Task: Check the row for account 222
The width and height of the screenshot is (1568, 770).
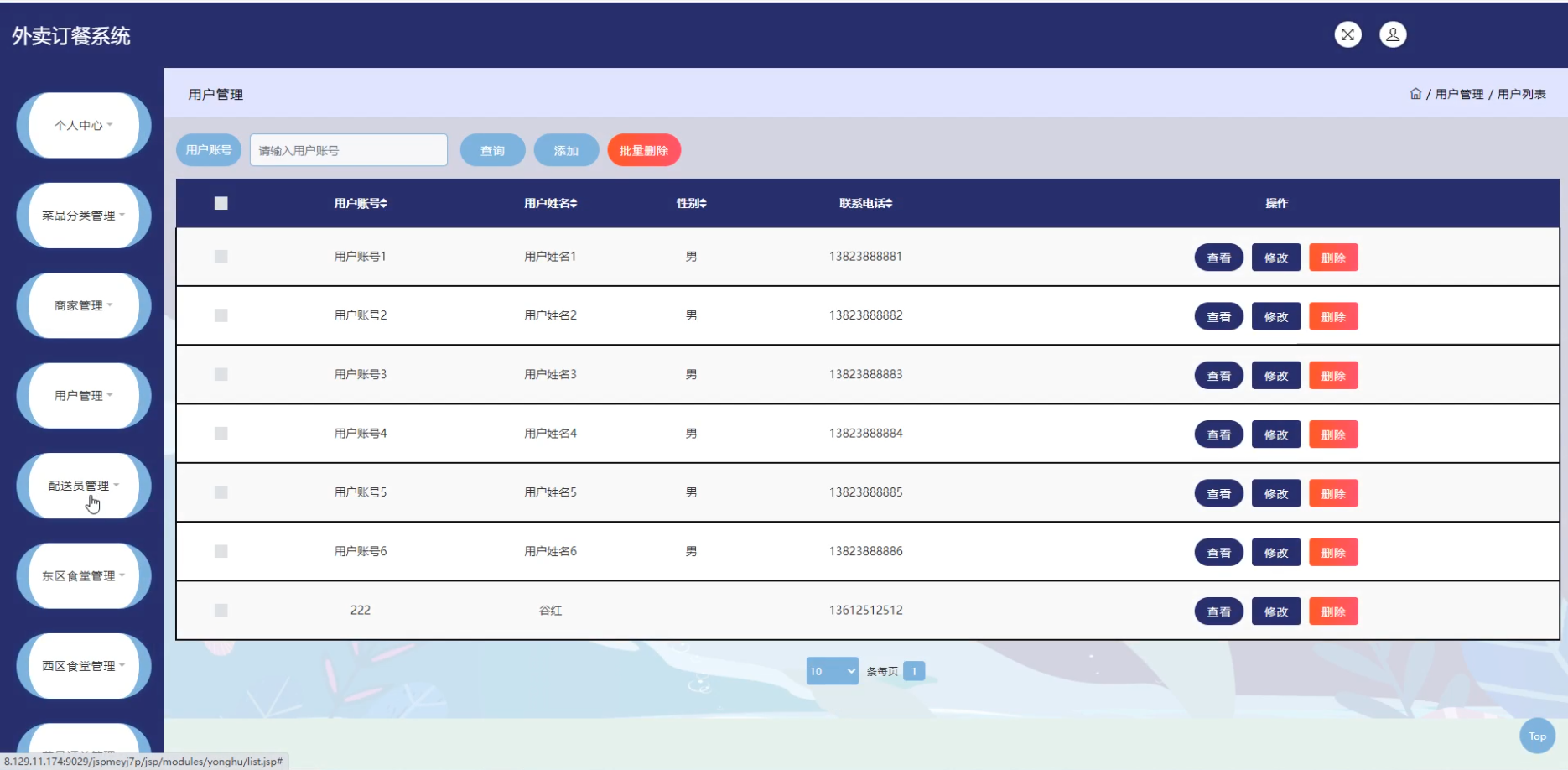Action: pos(221,611)
